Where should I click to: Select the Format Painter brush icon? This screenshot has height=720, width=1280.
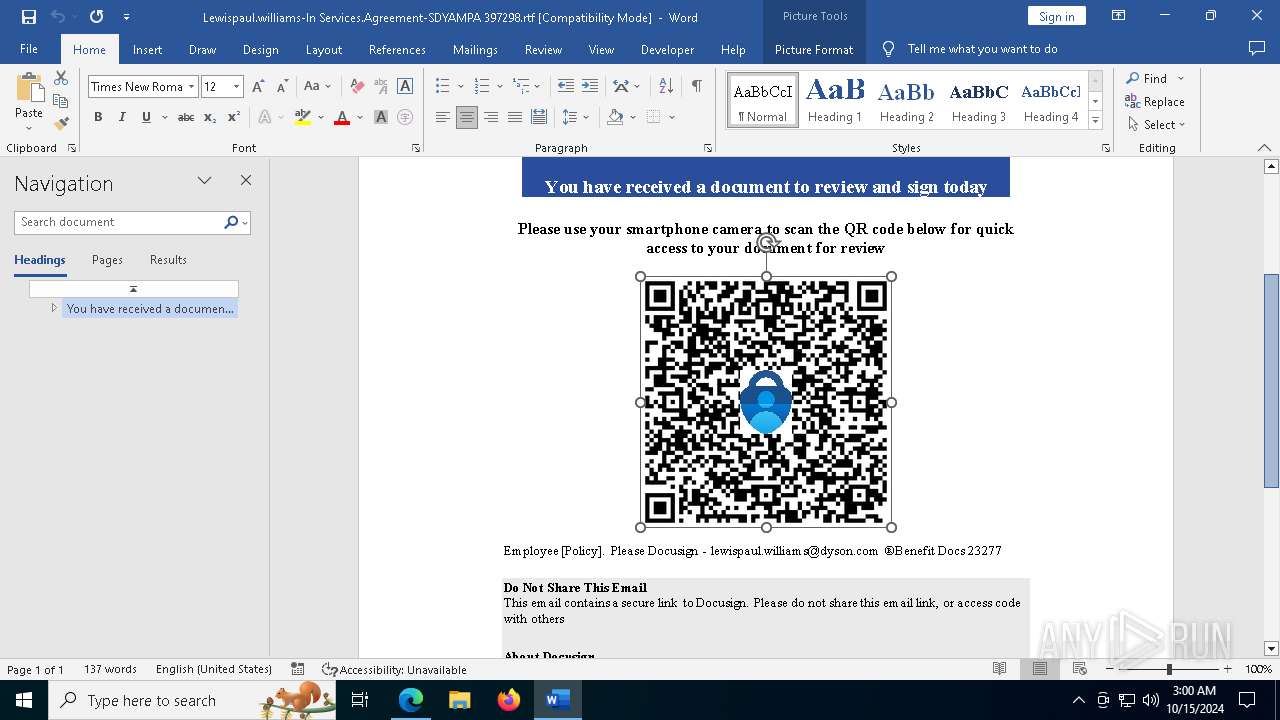(x=61, y=124)
